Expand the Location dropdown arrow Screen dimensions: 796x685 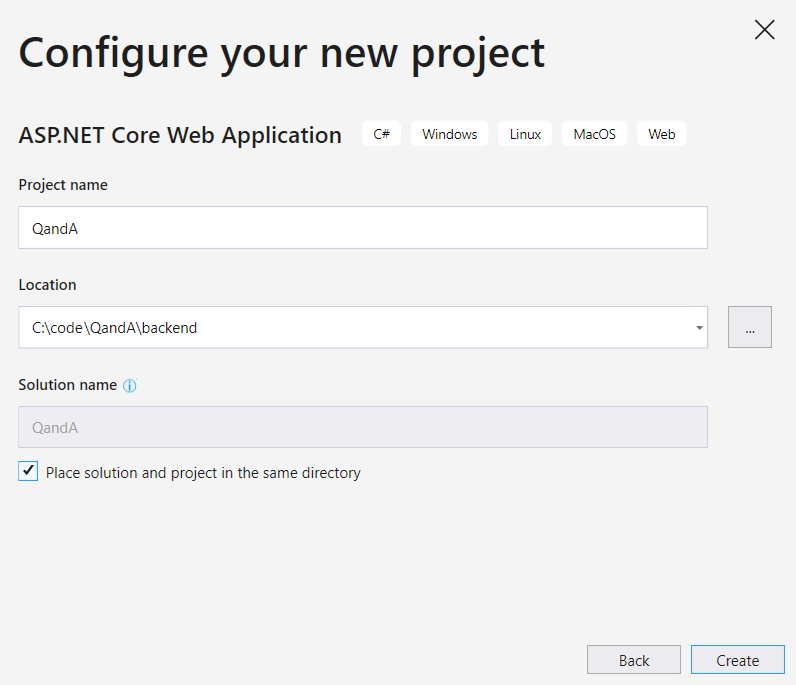click(x=699, y=328)
